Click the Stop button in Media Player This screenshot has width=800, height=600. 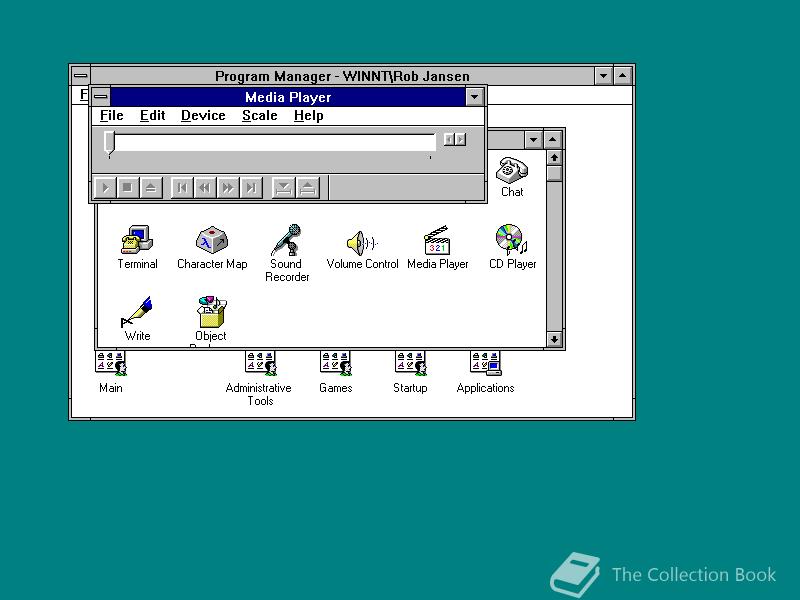(128, 188)
